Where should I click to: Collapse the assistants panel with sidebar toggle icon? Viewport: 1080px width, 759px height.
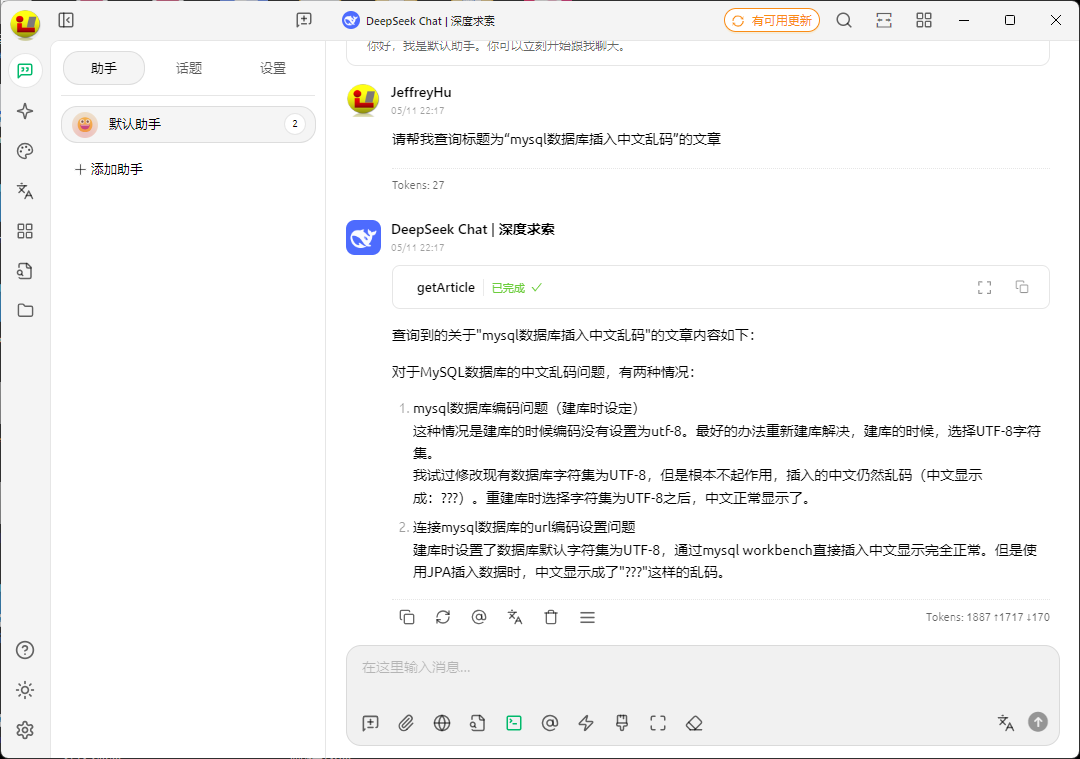click(x=66, y=20)
